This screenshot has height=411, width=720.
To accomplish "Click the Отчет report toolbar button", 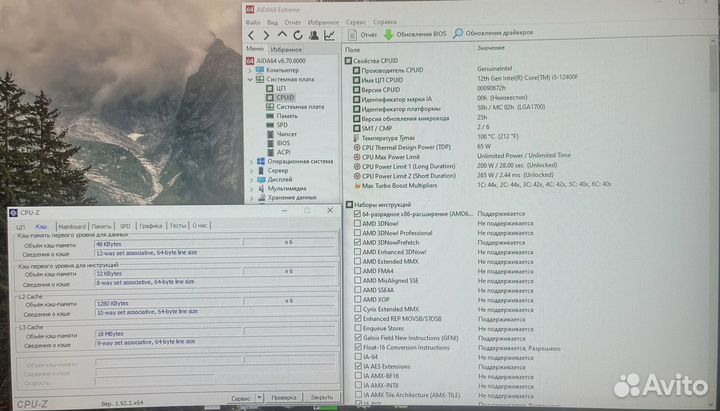I will [363, 34].
